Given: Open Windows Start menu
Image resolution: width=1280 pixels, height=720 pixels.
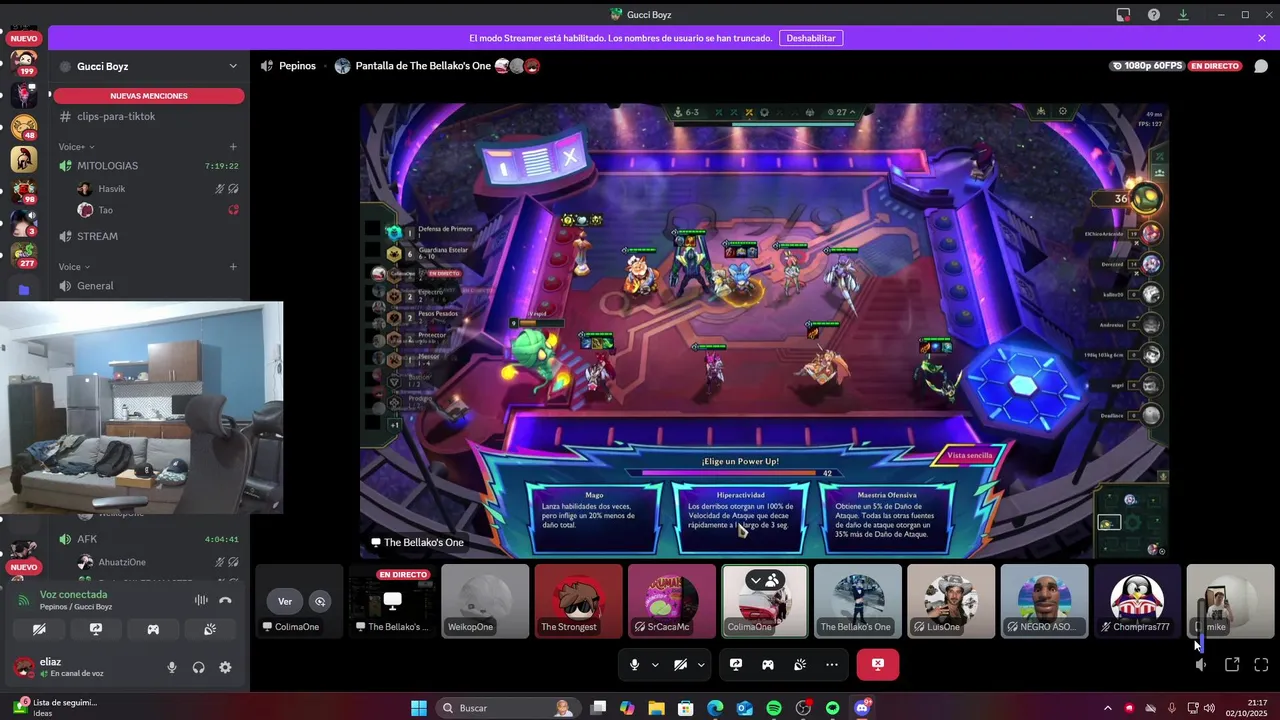Looking at the screenshot, I should [419, 708].
